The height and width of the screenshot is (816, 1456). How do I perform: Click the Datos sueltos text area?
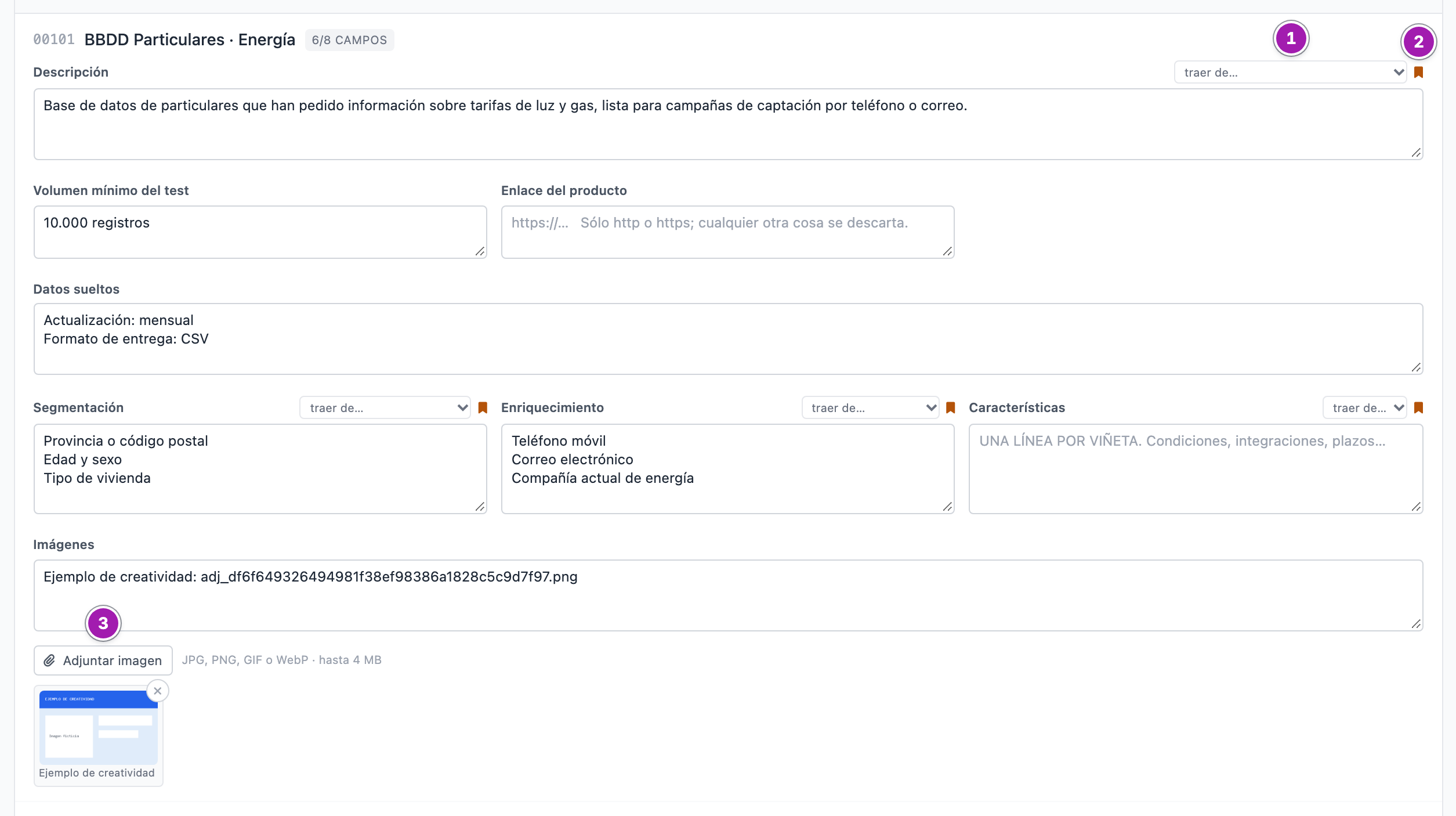coord(728,339)
